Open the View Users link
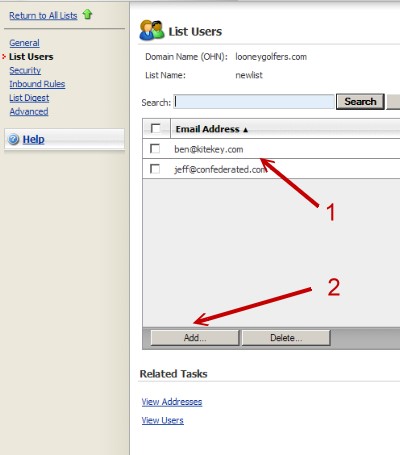This screenshot has height=455, width=400. (162, 420)
